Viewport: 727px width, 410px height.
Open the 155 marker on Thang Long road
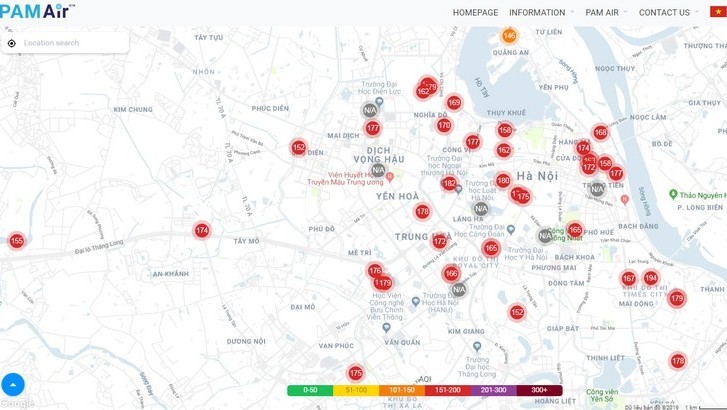pos(16,241)
